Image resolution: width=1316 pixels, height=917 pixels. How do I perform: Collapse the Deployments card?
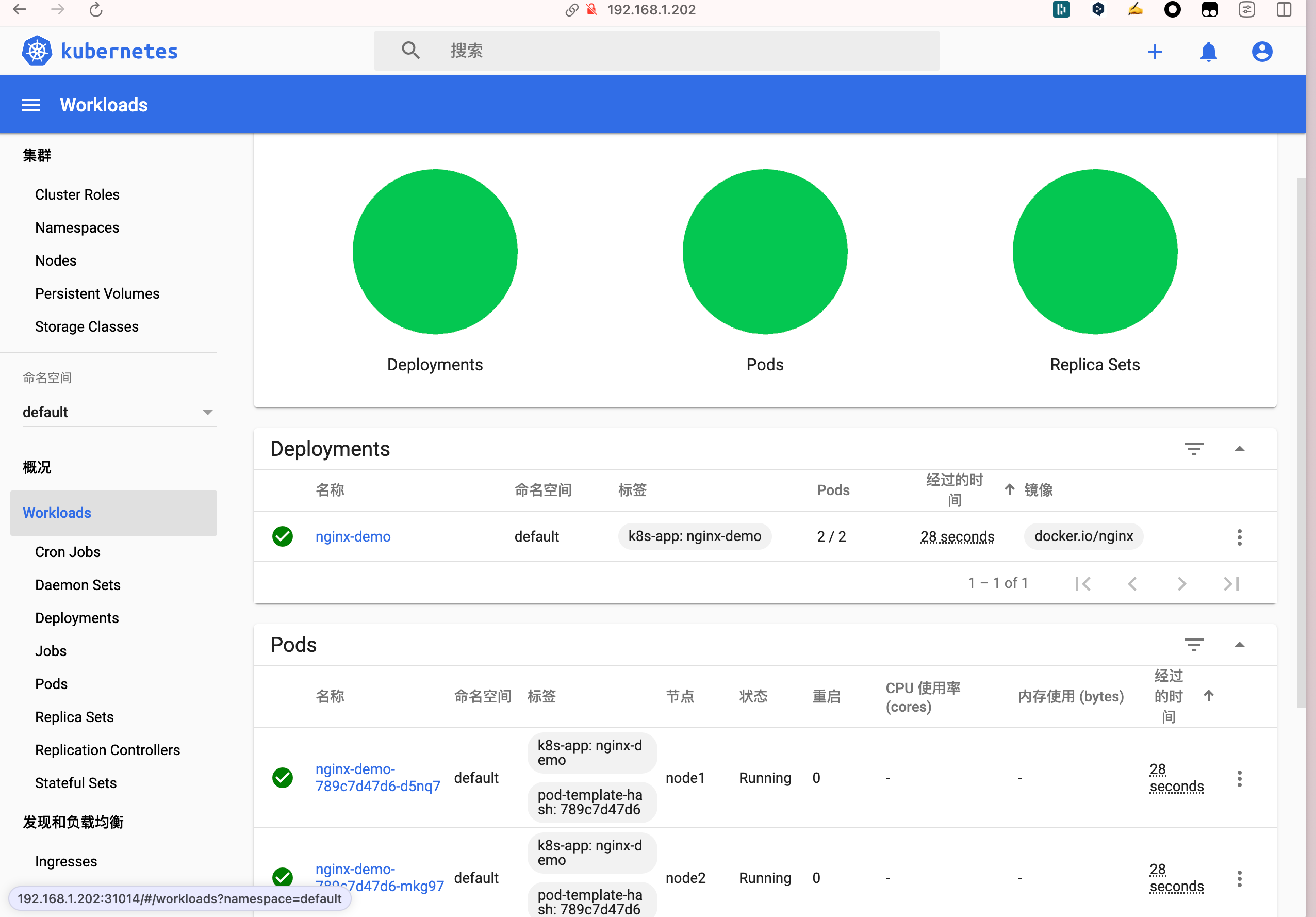[x=1239, y=448]
